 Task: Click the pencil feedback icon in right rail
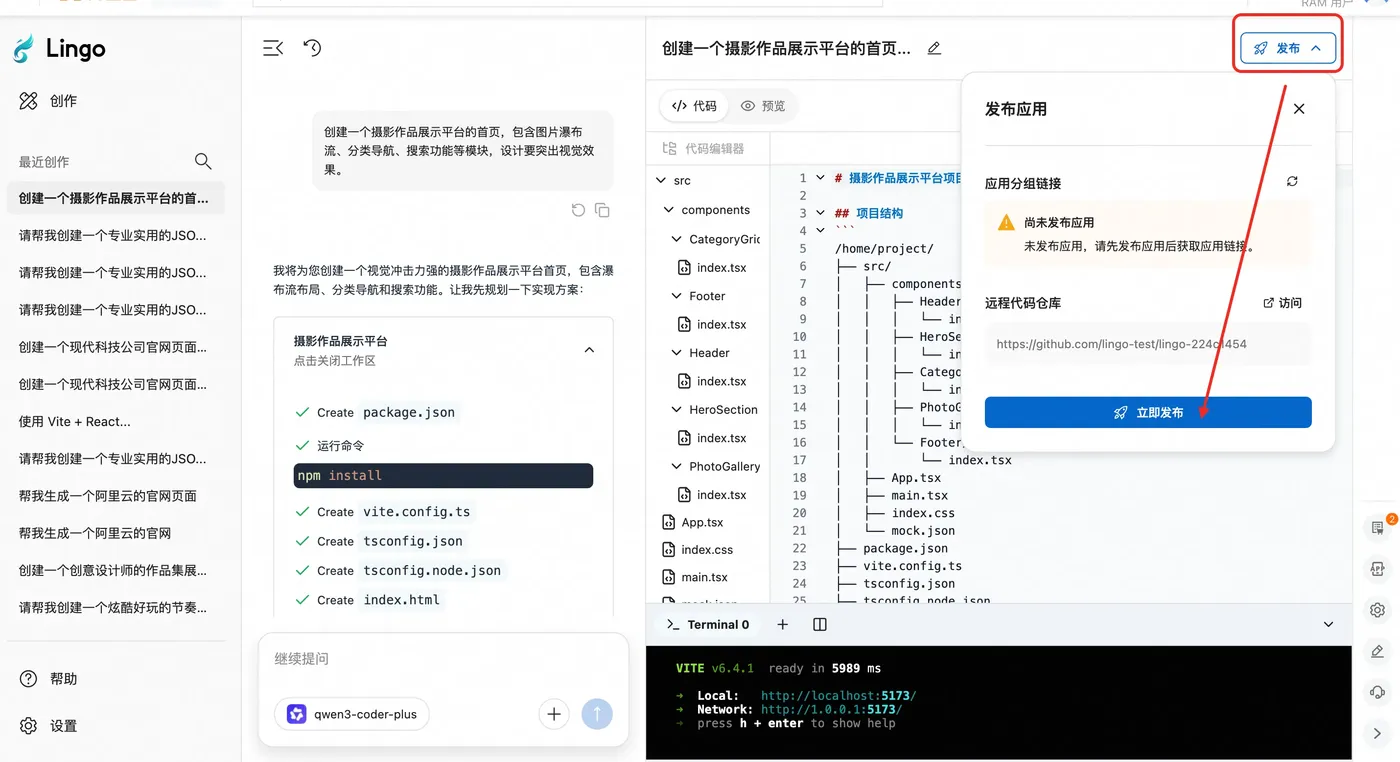1377,651
